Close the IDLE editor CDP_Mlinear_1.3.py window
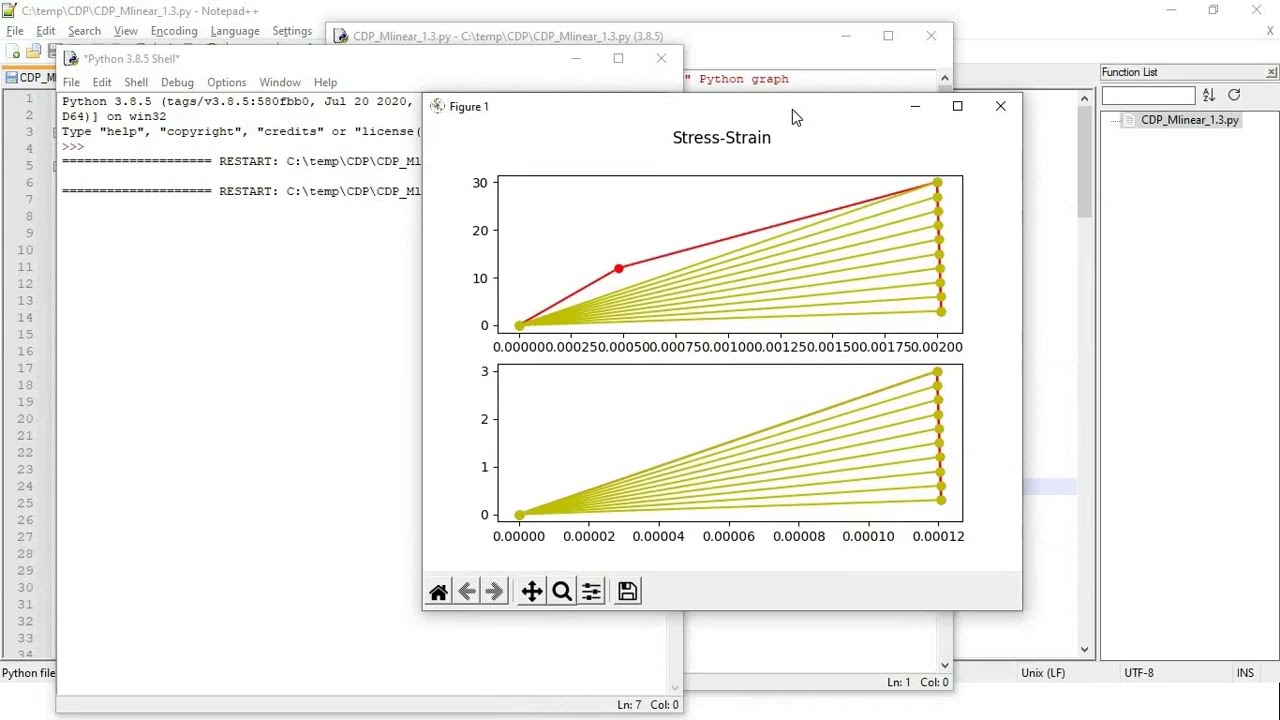Screen dimensions: 1280x720 [931, 36]
